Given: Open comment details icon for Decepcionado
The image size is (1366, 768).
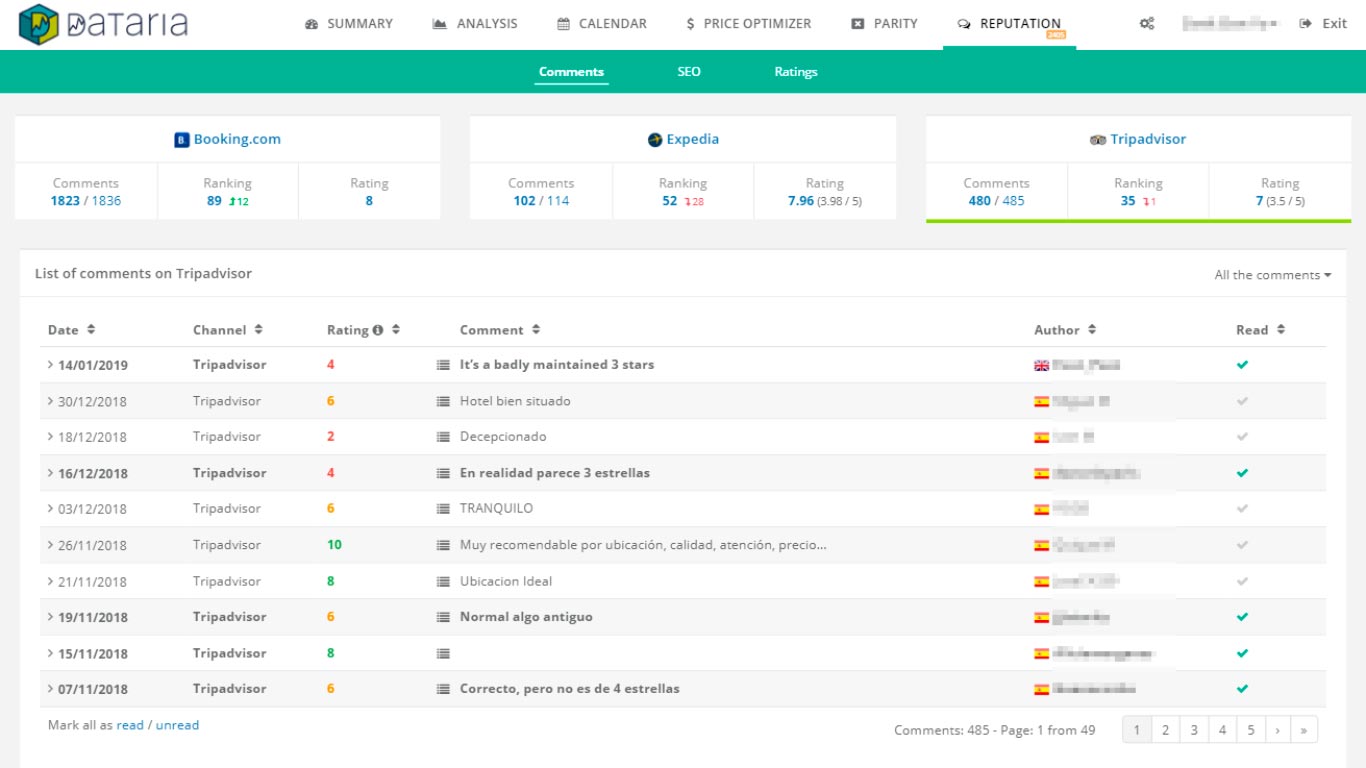Looking at the screenshot, I should click(443, 437).
